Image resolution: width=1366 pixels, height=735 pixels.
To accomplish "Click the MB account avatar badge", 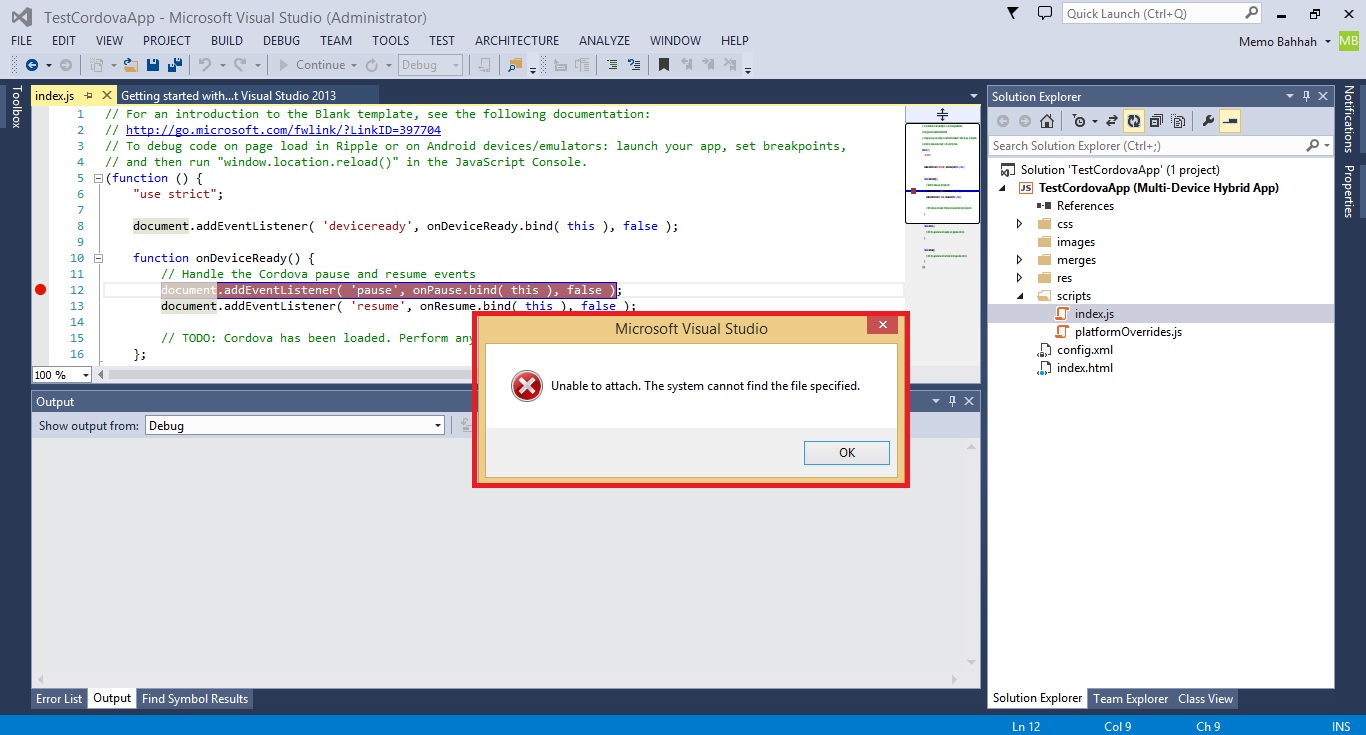I will 1349,41.
